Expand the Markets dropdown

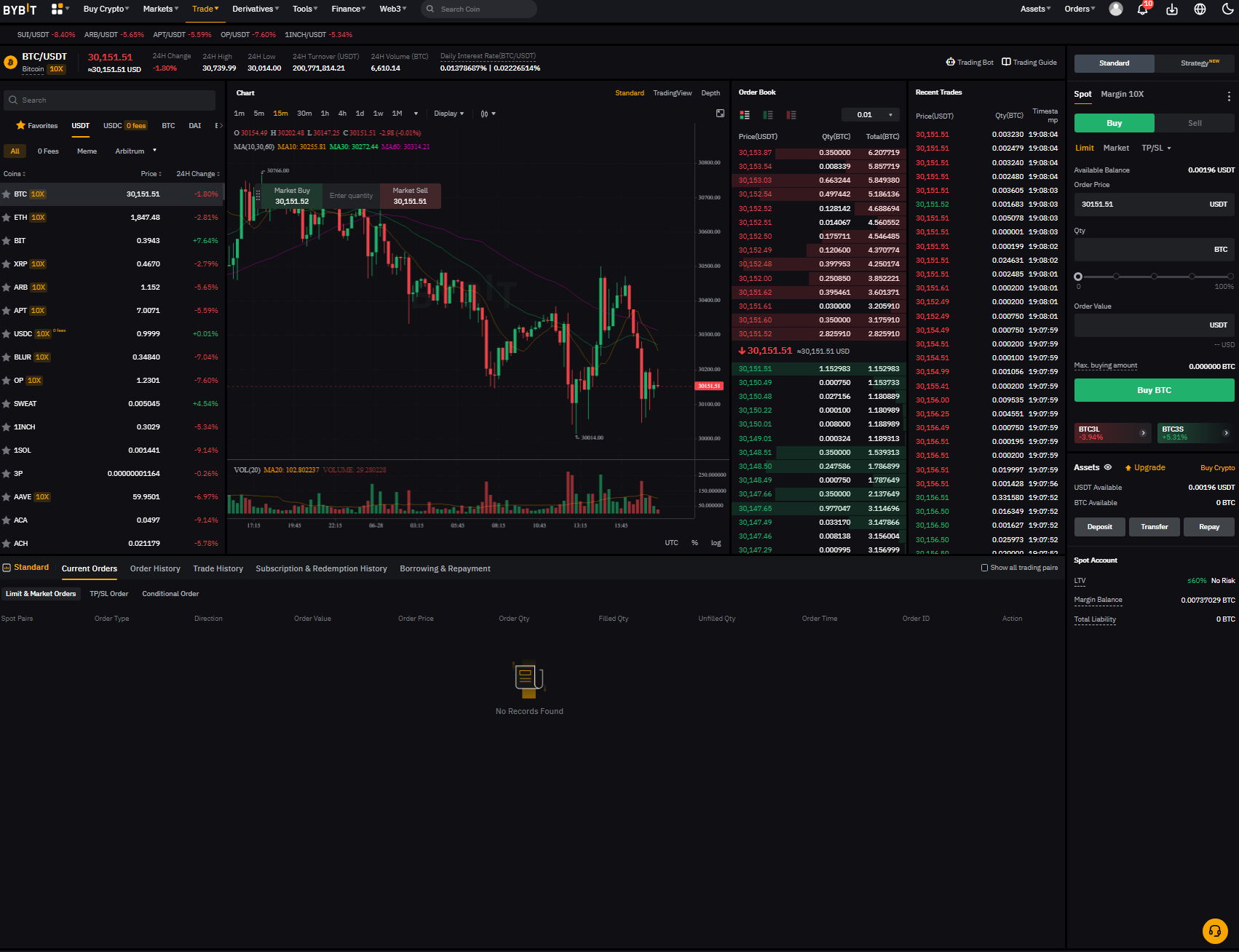(x=161, y=9)
